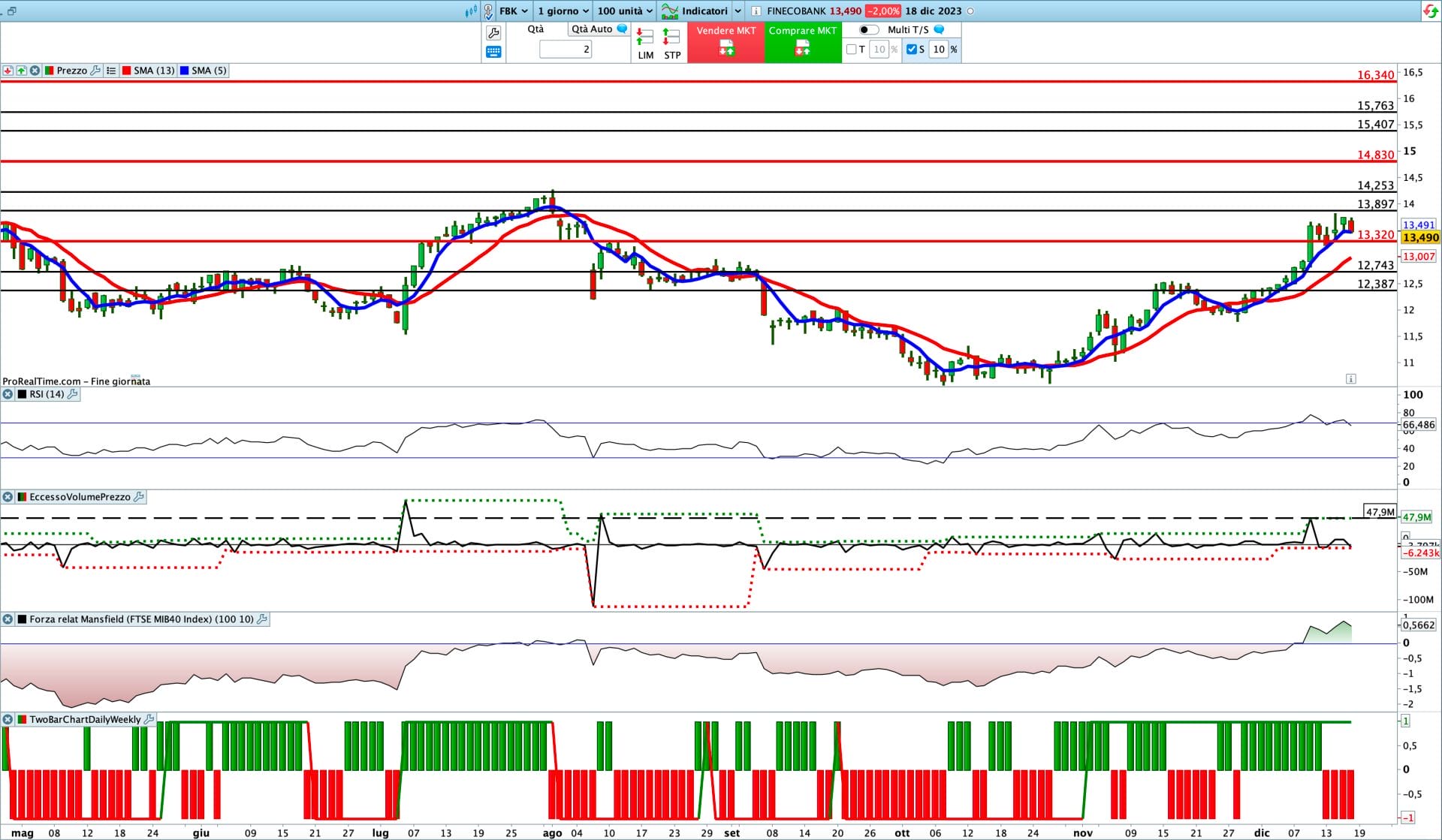1442x840 pixels.
Task: Click the Vendere MKT button
Action: [x=726, y=42]
